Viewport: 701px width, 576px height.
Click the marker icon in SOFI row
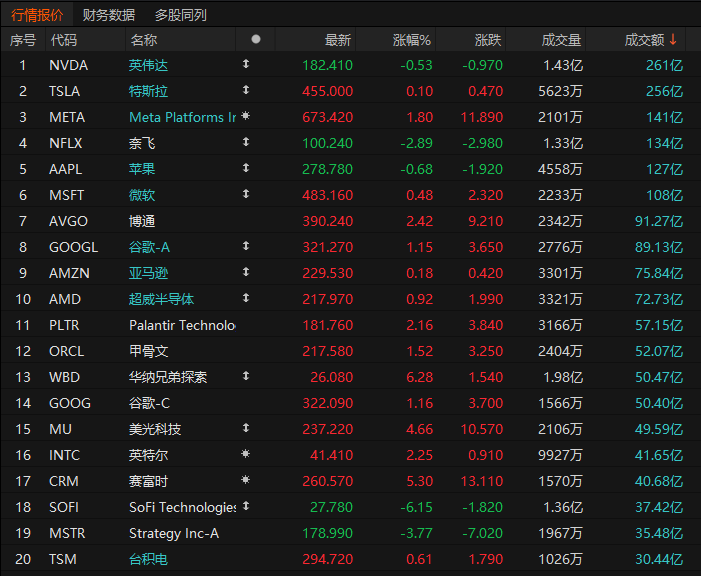[x=245, y=505]
